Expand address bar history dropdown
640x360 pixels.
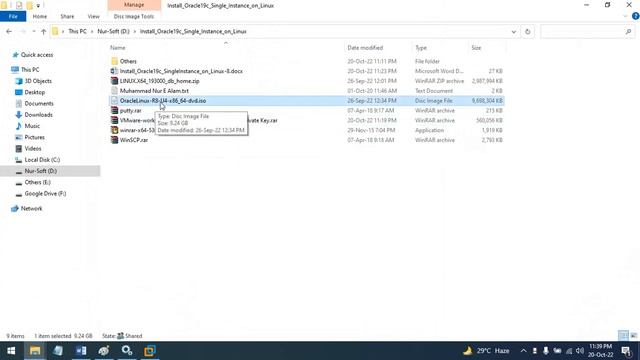click(x=513, y=31)
